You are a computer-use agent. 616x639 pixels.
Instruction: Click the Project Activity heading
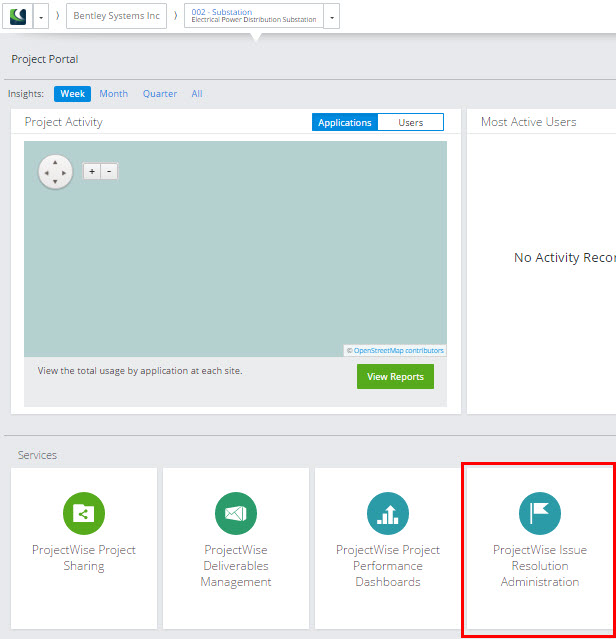point(64,122)
